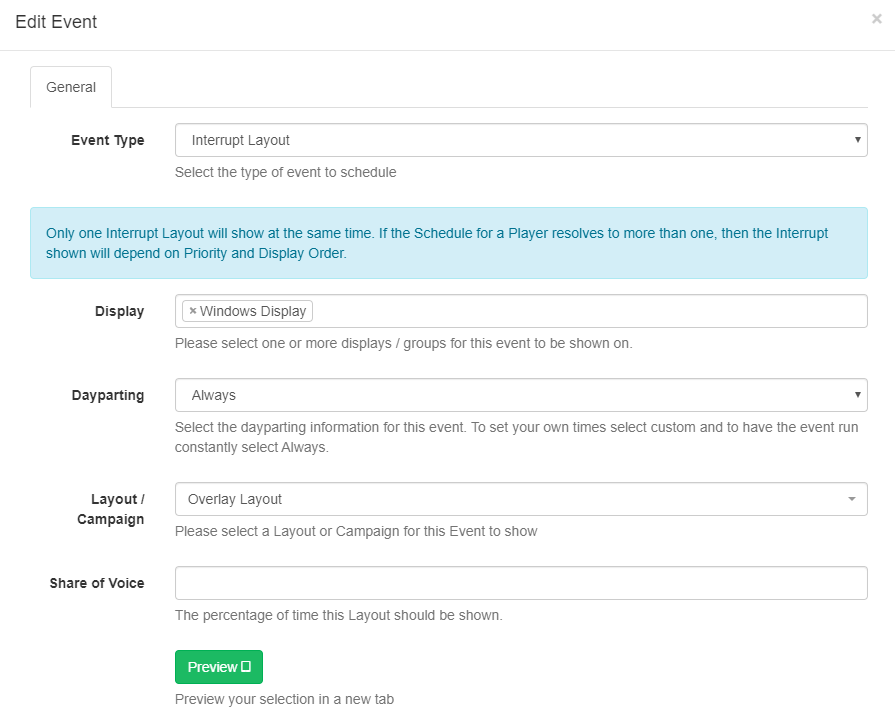
Task: Expand the Overlay Layout selection box
Action: [x=521, y=499]
